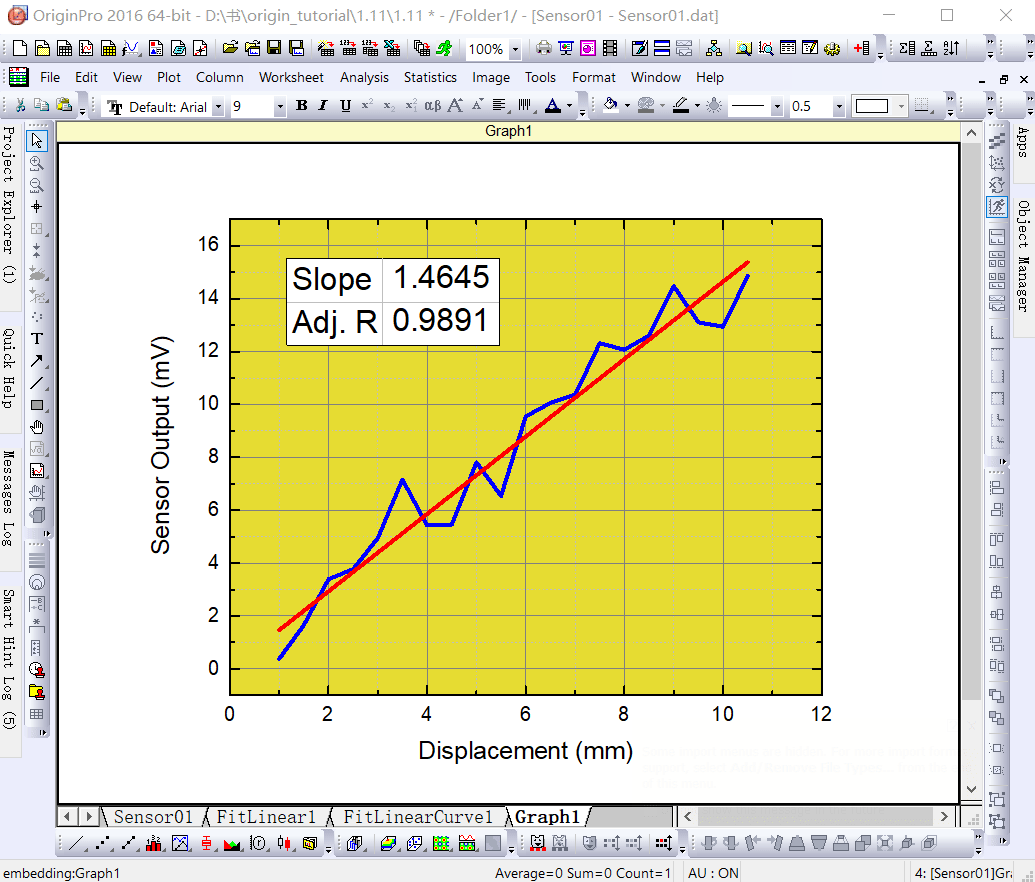
Task: Click the Slide Show presentation icon
Action: coord(565,48)
